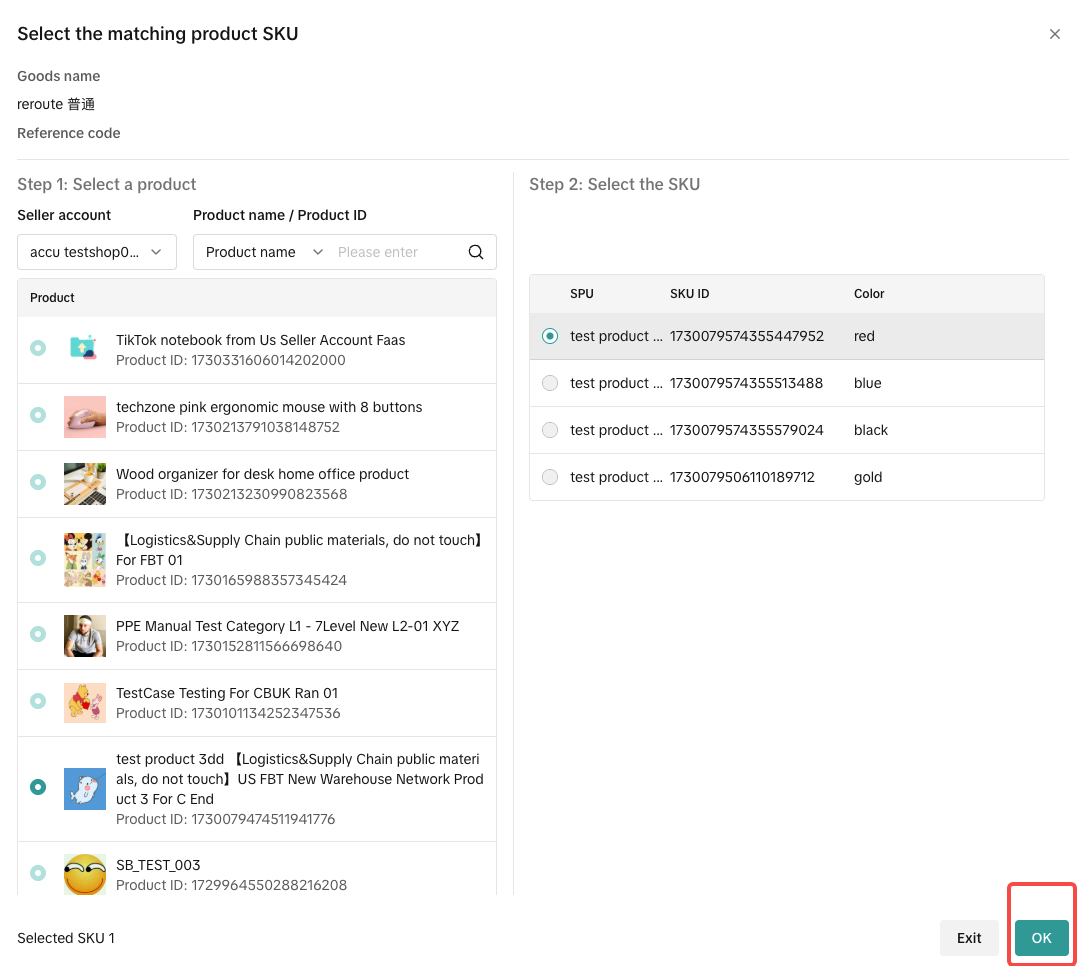Select the black color SKU radio button
This screenshot has height=966, width=1078.
[x=550, y=430]
